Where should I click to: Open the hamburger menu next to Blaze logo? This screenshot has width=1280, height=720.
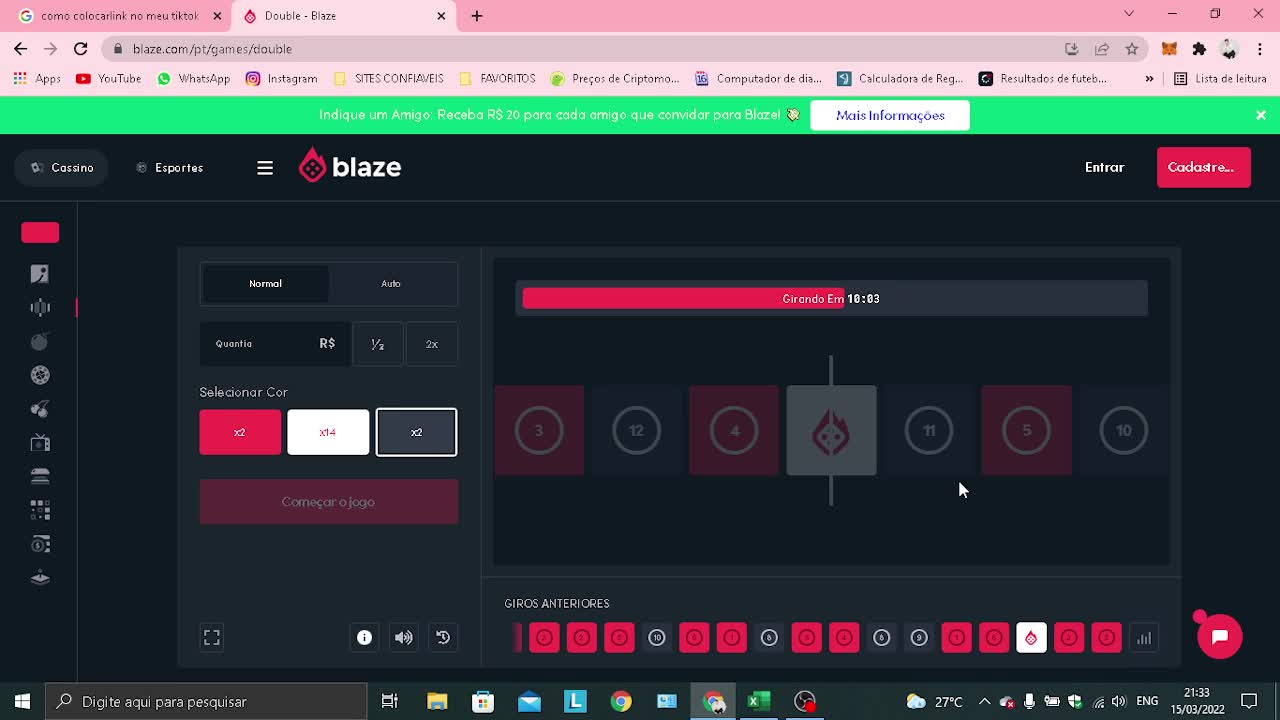pyautogui.click(x=265, y=168)
